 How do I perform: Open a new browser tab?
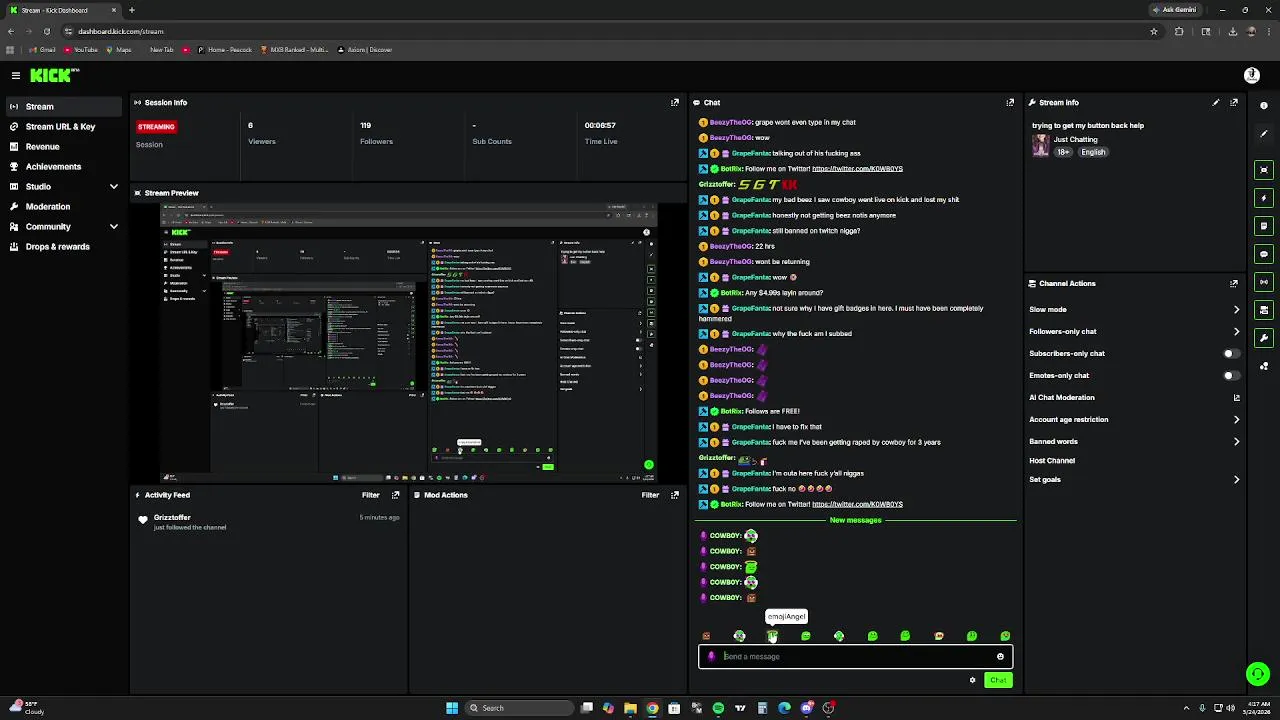[x=131, y=10]
